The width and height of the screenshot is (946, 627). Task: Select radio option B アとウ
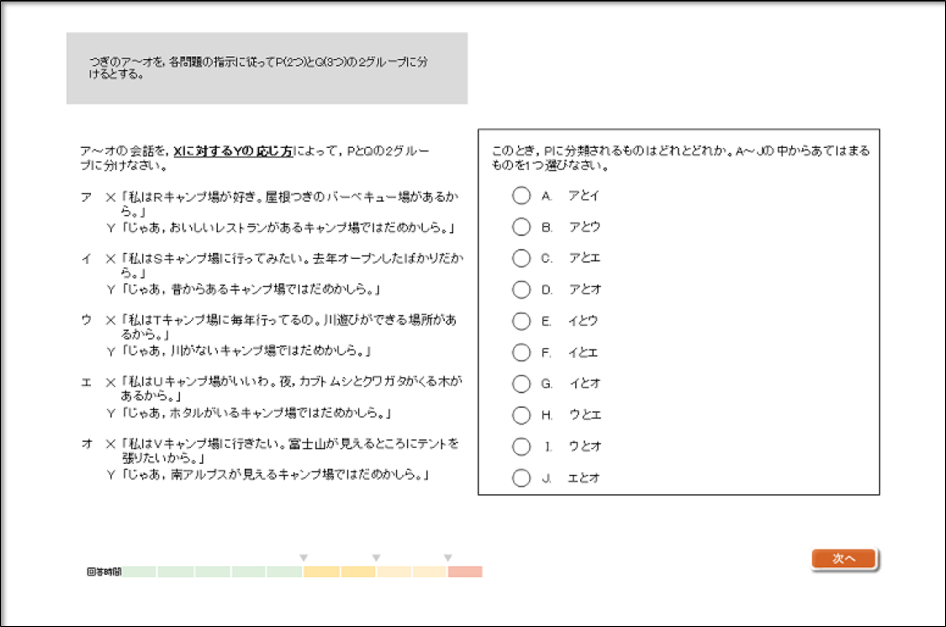click(520, 229)
